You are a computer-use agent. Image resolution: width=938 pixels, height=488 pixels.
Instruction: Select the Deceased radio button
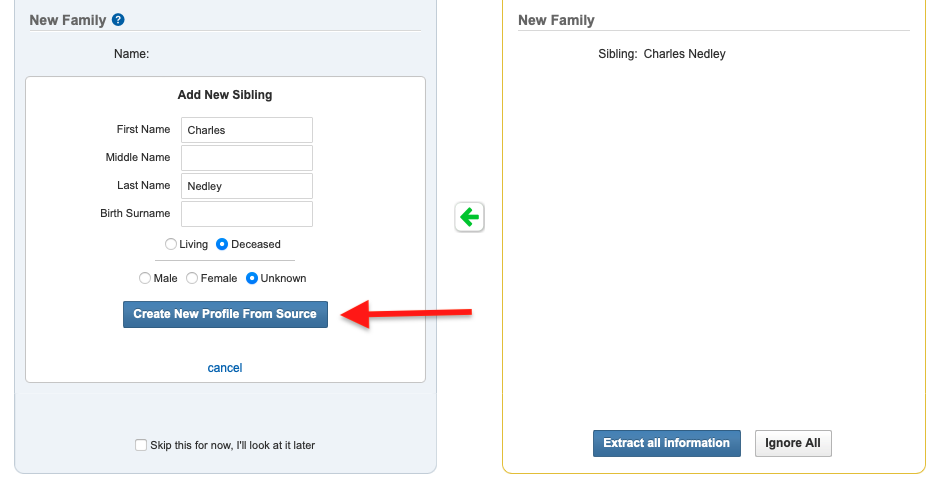(222, 244)
